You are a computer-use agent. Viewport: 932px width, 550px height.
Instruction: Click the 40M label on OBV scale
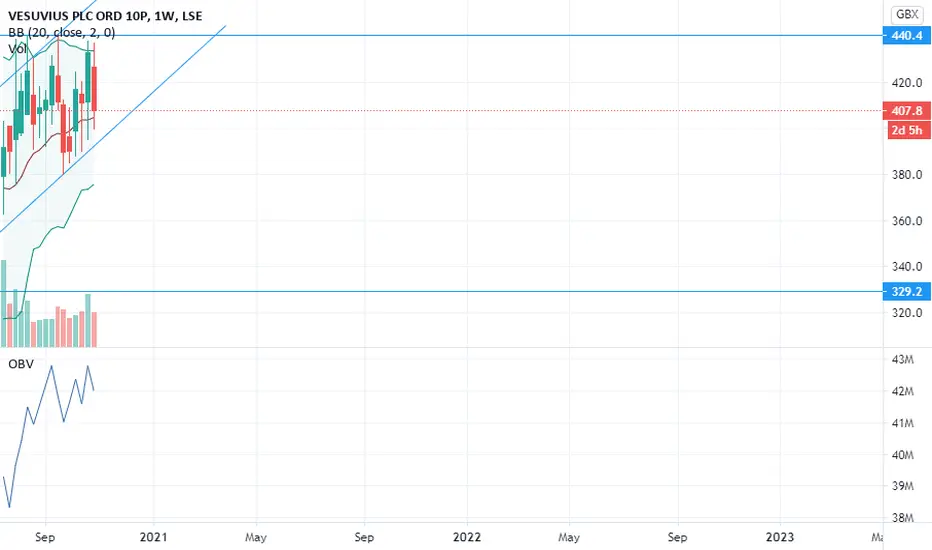902,455
